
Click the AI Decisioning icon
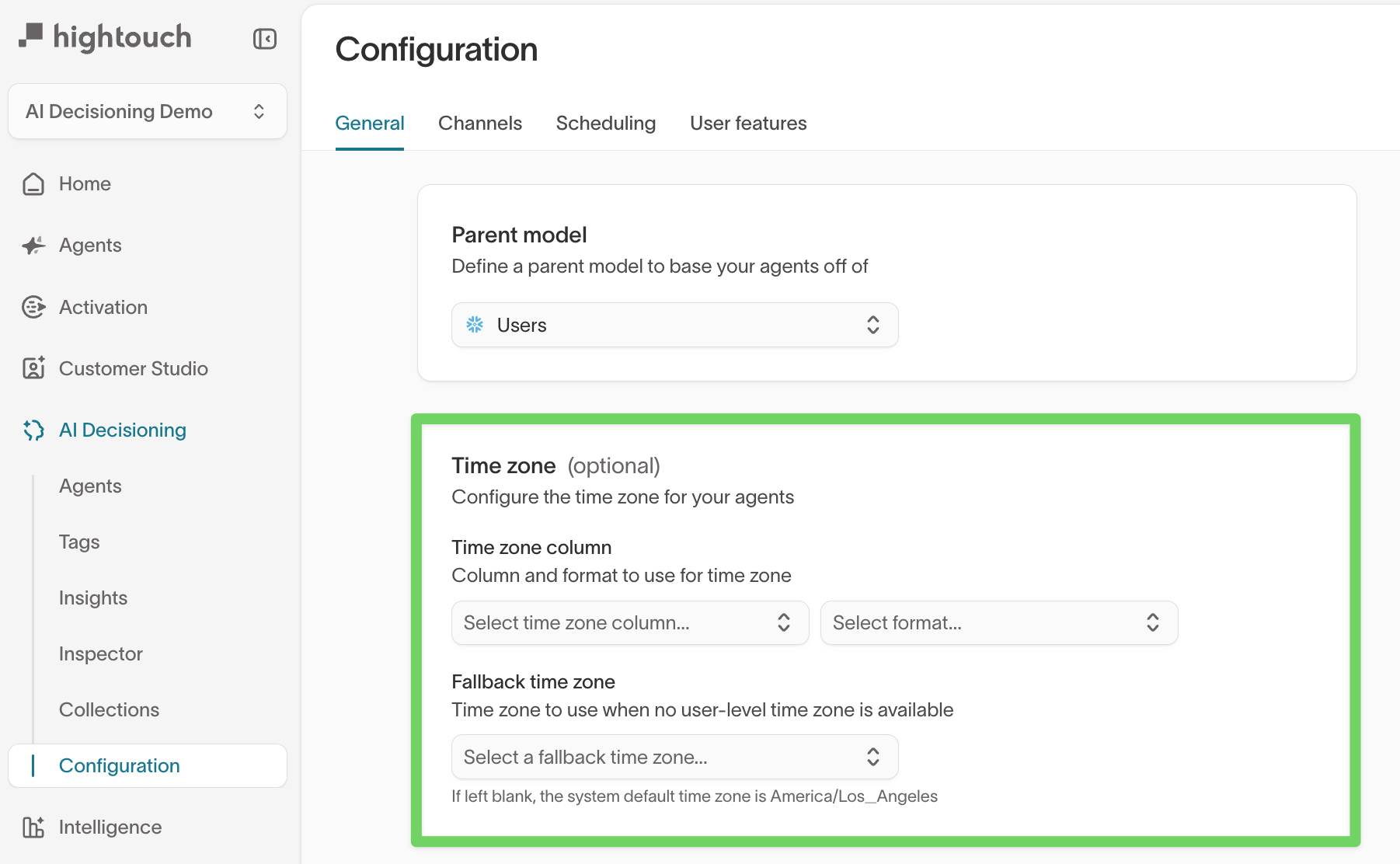click(x=33, y=430)
